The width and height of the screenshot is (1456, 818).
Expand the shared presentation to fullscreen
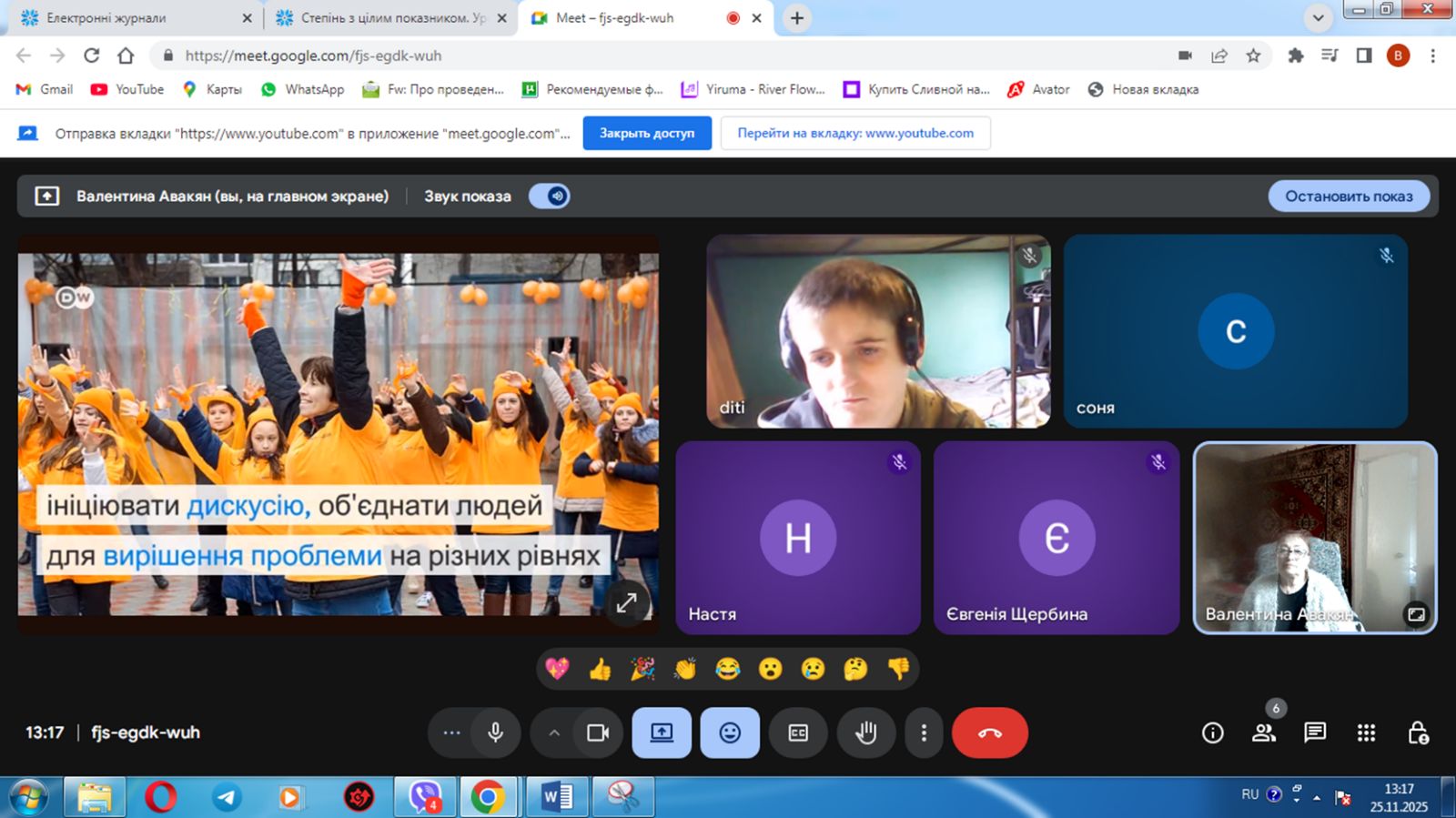(x=626, y=602)
